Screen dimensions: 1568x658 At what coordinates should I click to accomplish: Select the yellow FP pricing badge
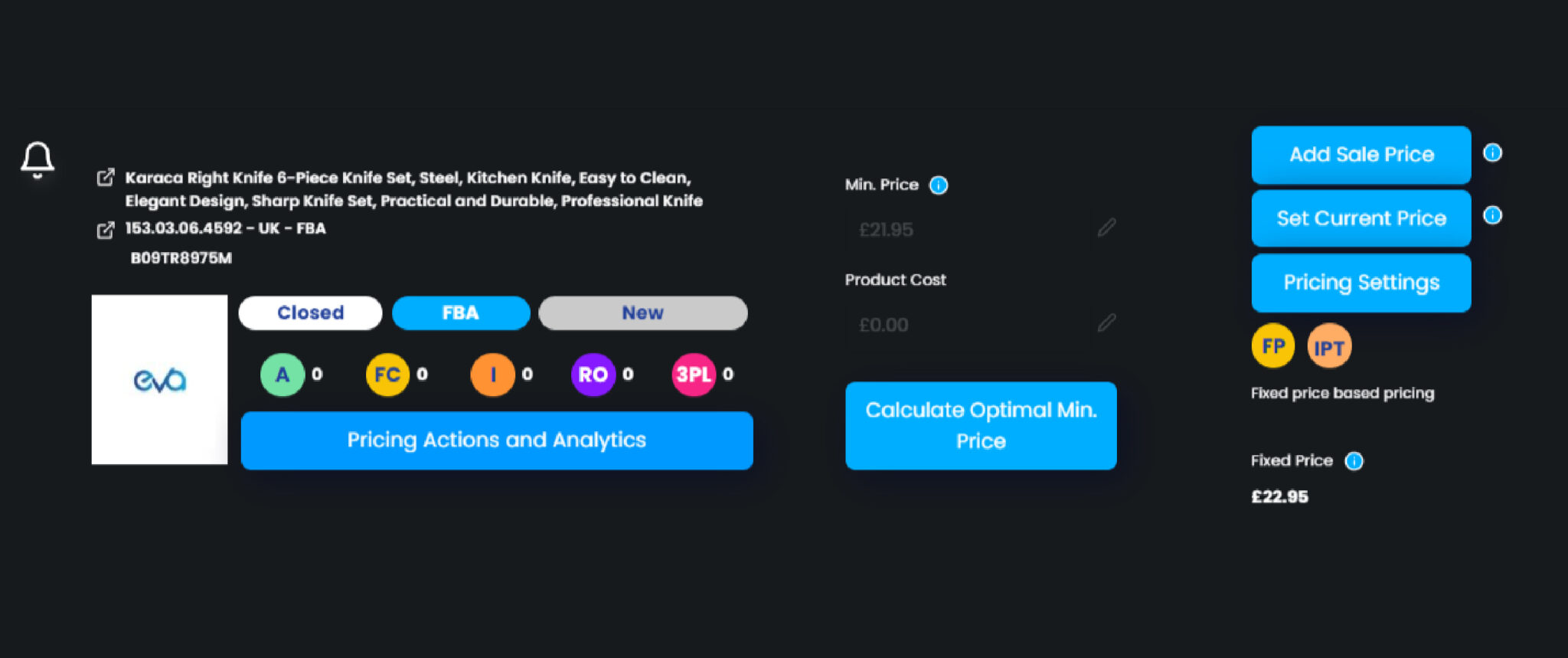(x=1272, y=346)
